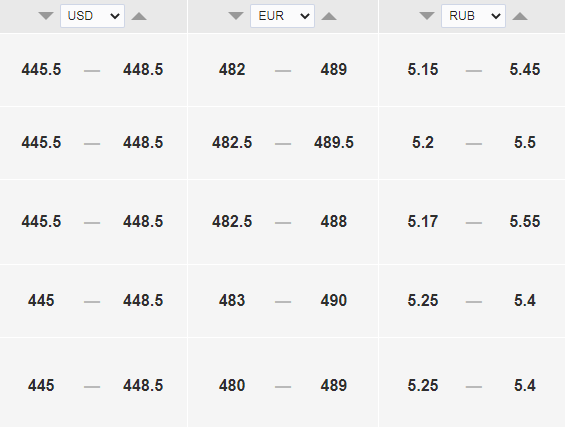Click the 483 EUR buy rate
The image size is (565, 427).
(232, 301)
